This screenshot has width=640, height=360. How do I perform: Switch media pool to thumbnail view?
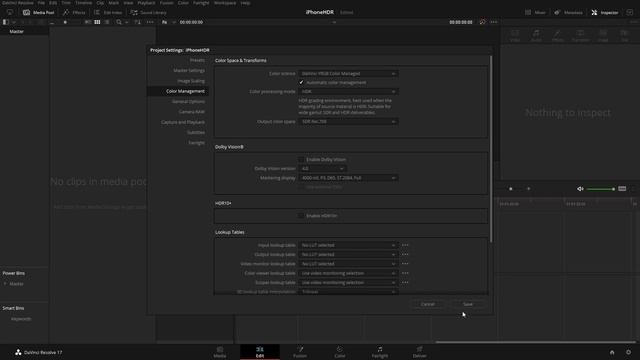[97, 22]
